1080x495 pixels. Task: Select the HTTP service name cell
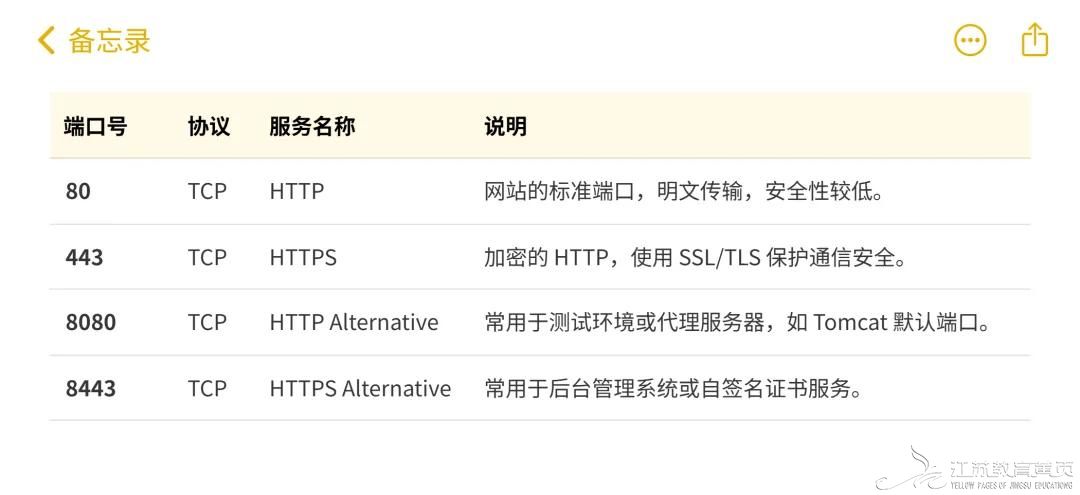pos(297,191)
